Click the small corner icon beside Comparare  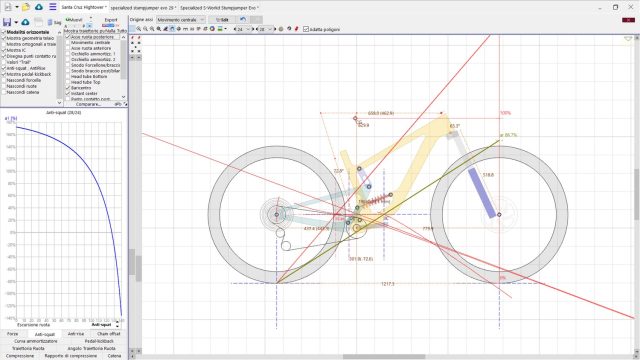125,104
